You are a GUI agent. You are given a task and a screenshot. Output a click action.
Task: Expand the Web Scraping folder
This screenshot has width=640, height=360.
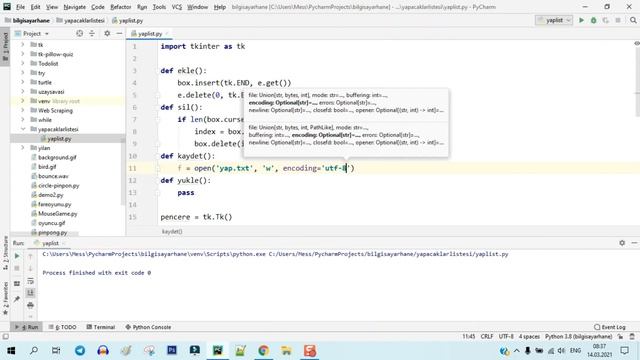[x=23, y=110]
